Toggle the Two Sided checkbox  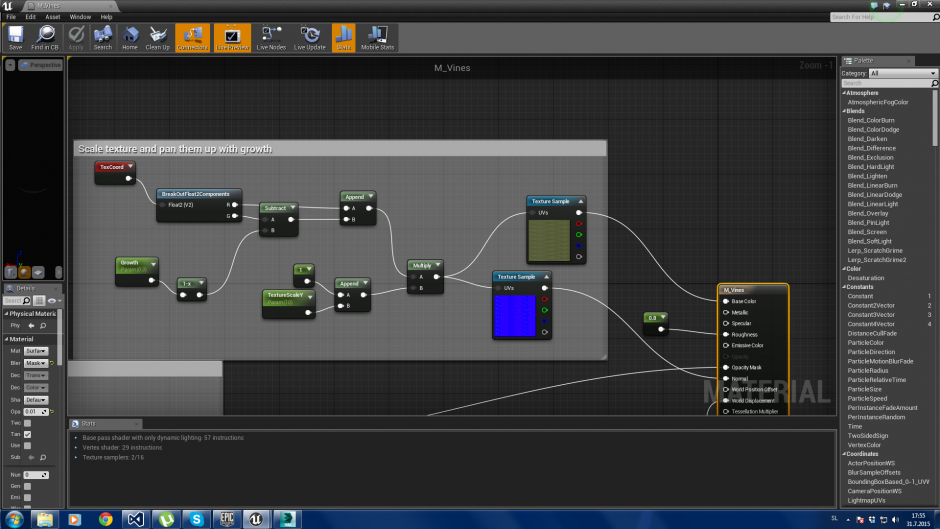pyautogui.click(x=28, y=423)
